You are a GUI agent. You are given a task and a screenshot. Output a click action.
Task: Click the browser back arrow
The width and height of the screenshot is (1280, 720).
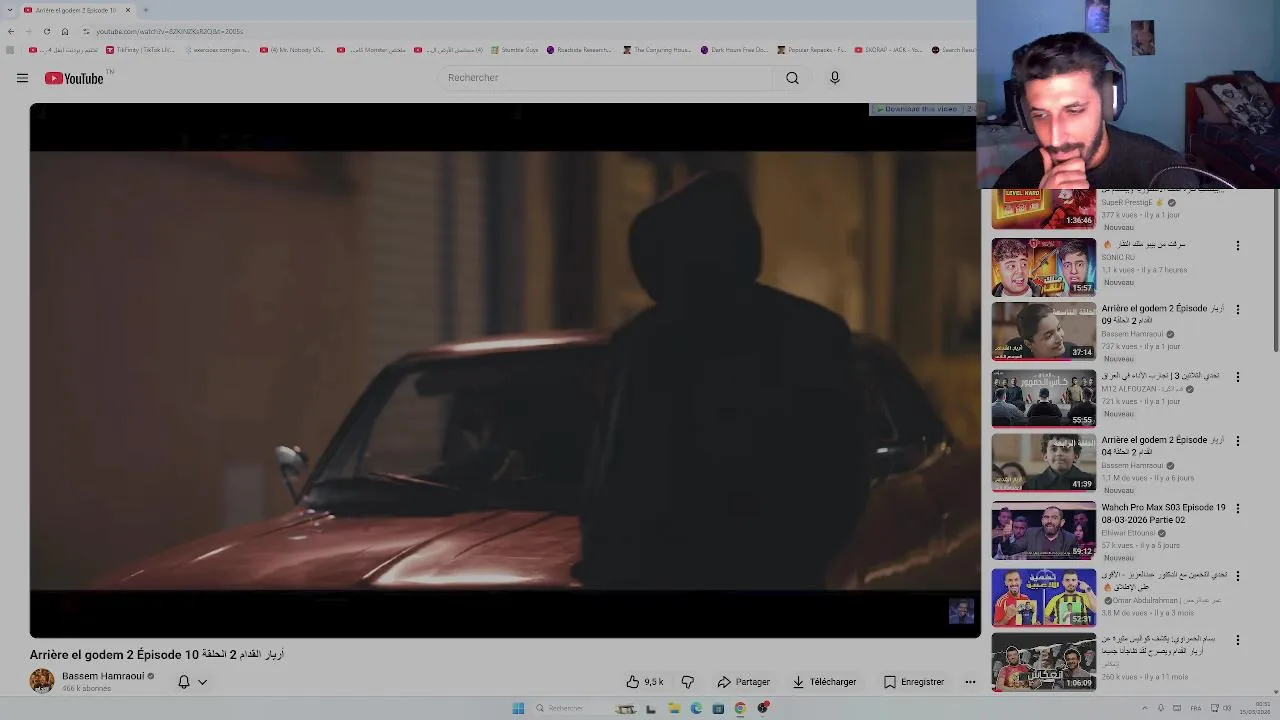coord(11,31)
